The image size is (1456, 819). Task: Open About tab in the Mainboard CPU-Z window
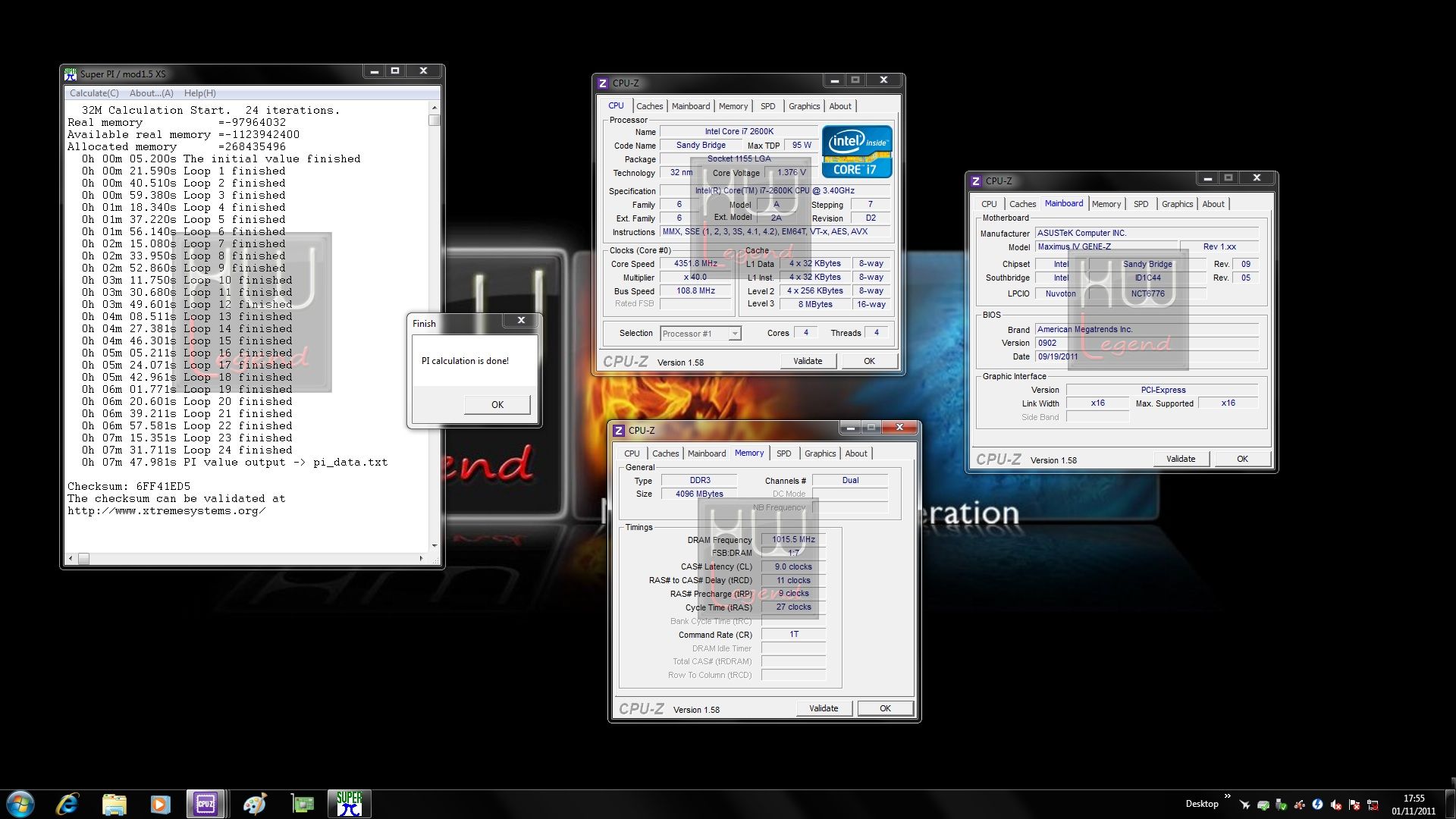click(x=1213, y=204)
